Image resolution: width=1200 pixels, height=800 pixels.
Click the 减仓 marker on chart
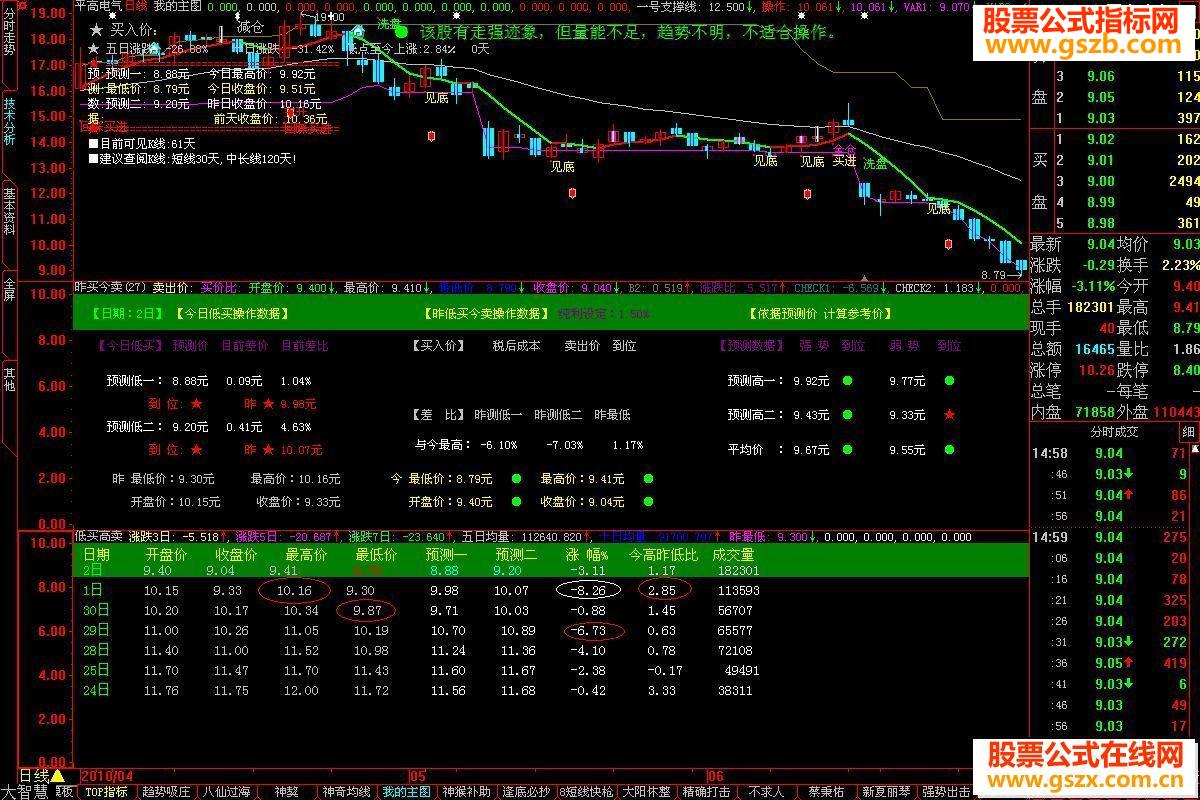click(251, 27)
